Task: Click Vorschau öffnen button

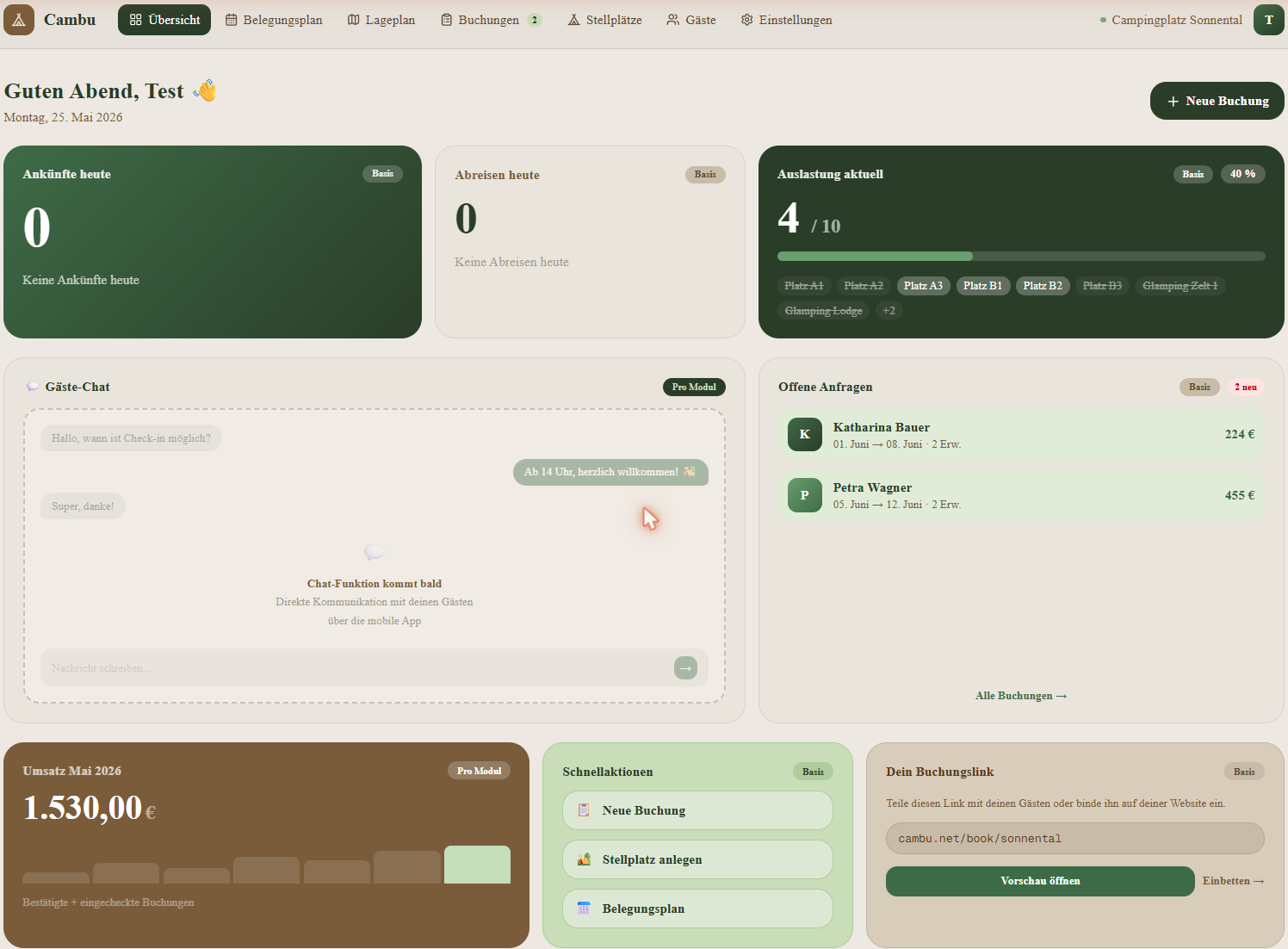Action: tap(1040, 881)
